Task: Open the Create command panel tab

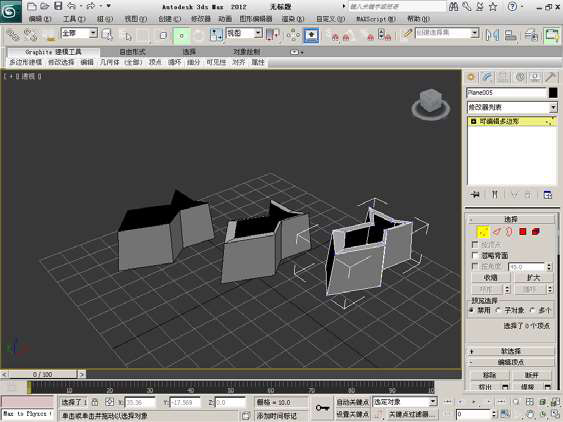Action: [471, 77]
